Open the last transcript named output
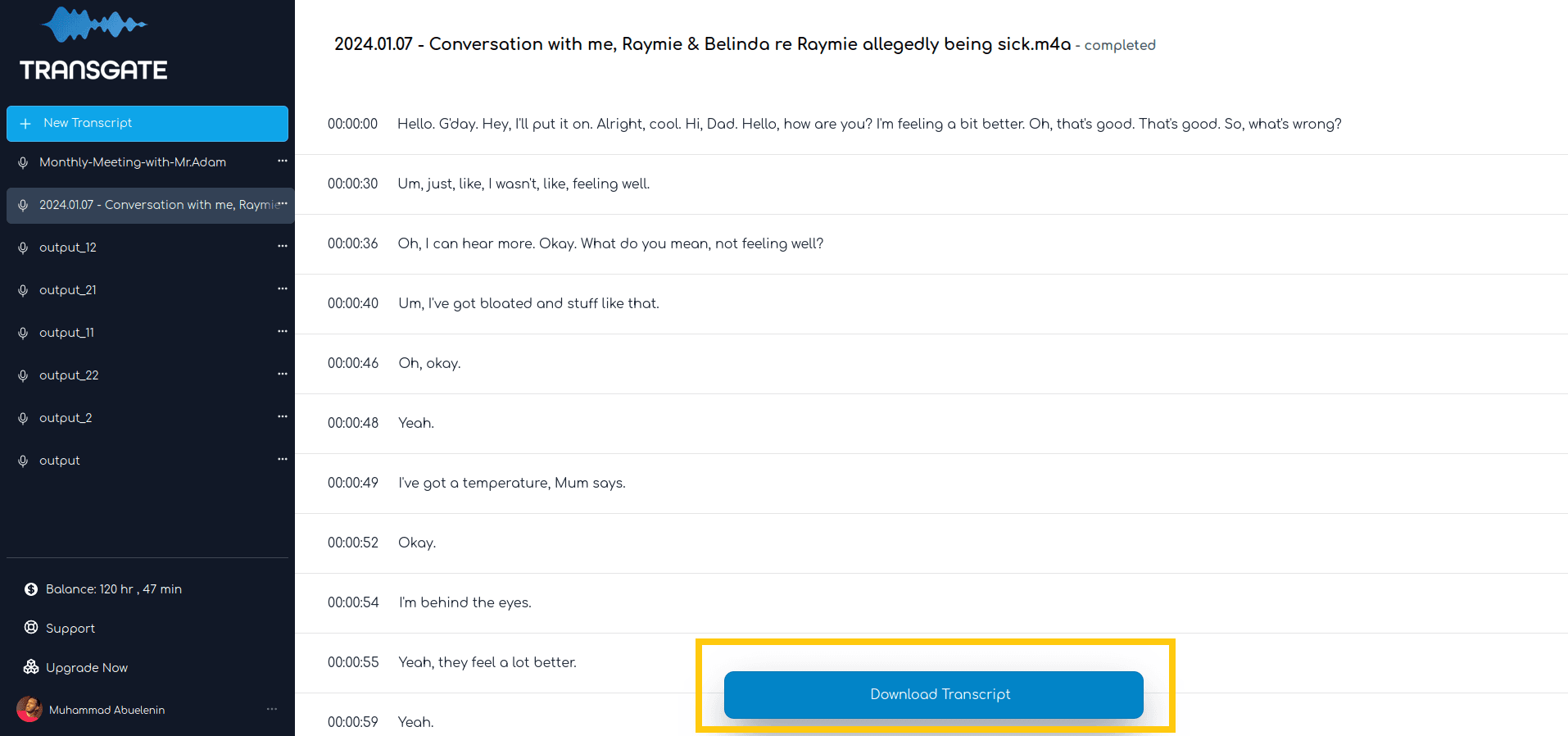Image resolution: width=1568 pixels, height=736 pixels. [x=60, y=461]
